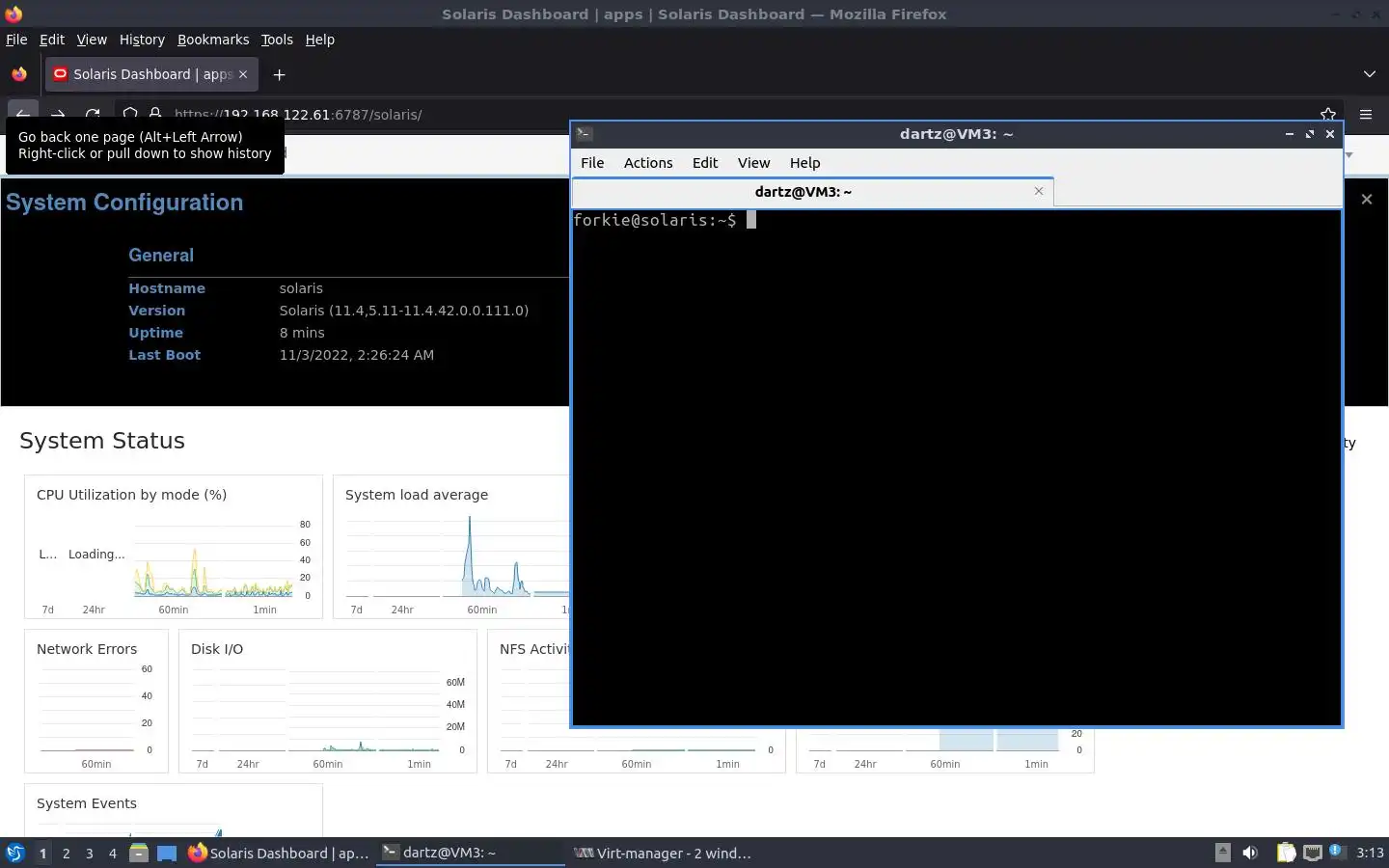Open the terminal View menu
This screenshot has width=1389, height=868.
pos(753,163)
